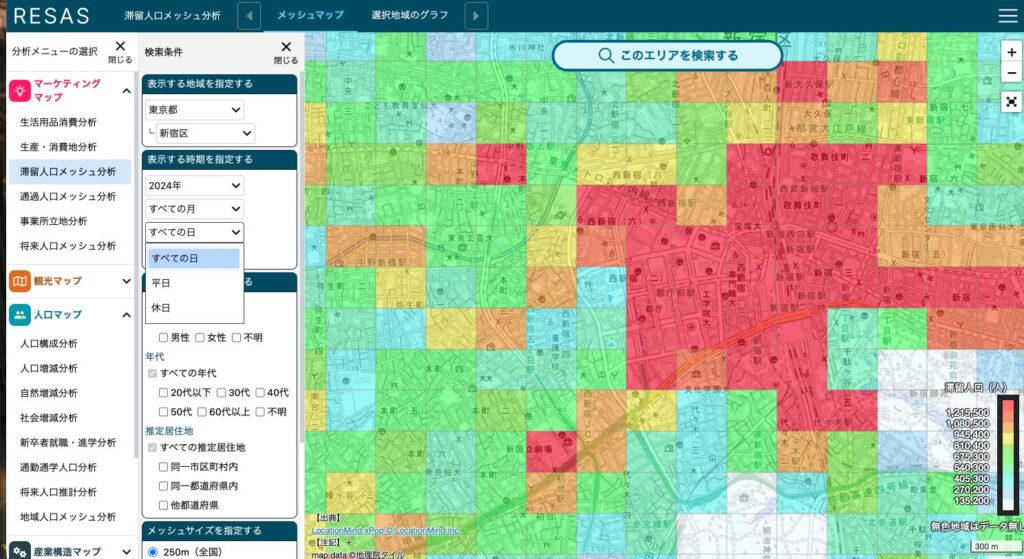This screenshot has height=559, width=1024.
Task: Open 通過人口メッシュ分析 in sidebar
Action: 68,196
